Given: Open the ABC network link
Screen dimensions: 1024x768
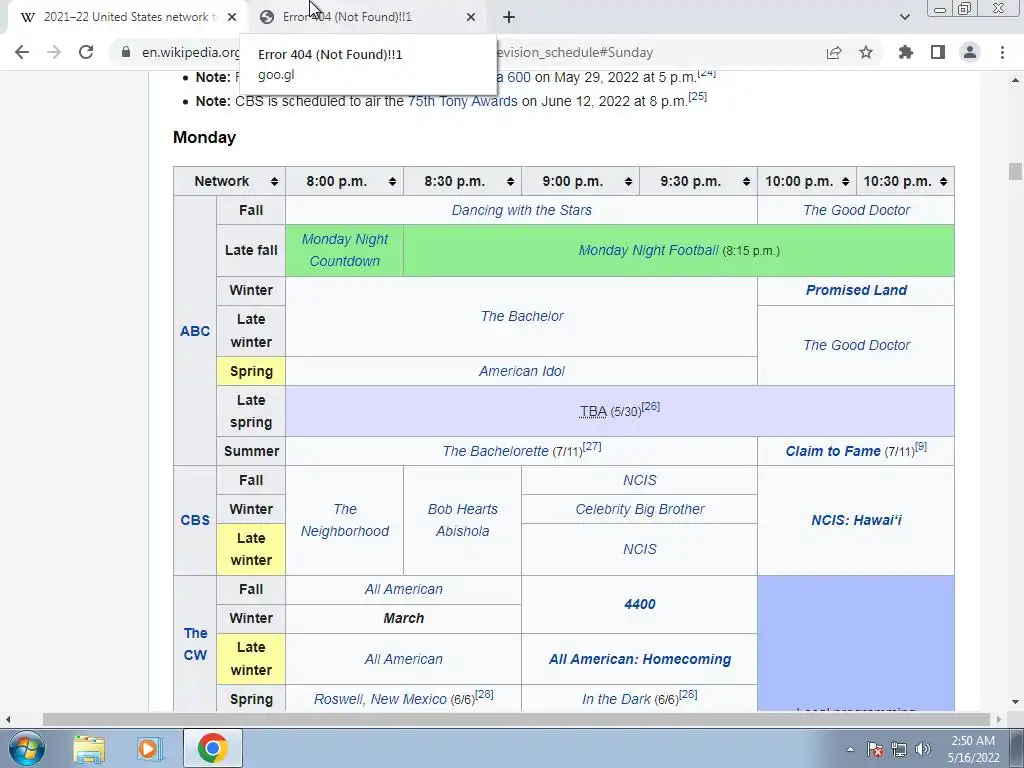Looking at the screenshot, I should tap(195, 331).
